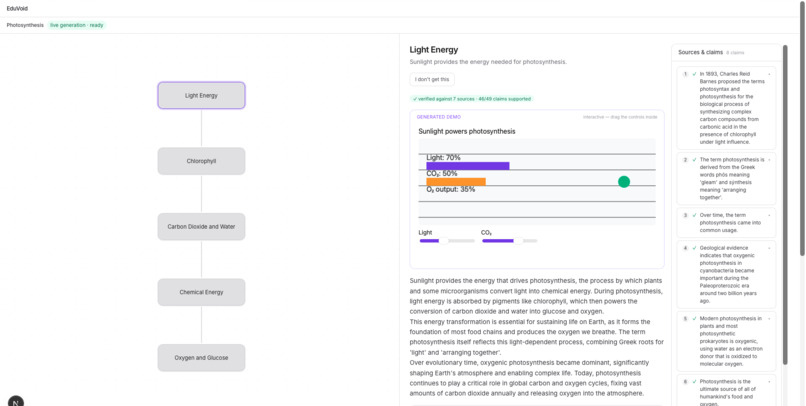Screen dimensions: 806x406
Task: Click the purple Light 70% bar
Action: click(x=468, y=166)
